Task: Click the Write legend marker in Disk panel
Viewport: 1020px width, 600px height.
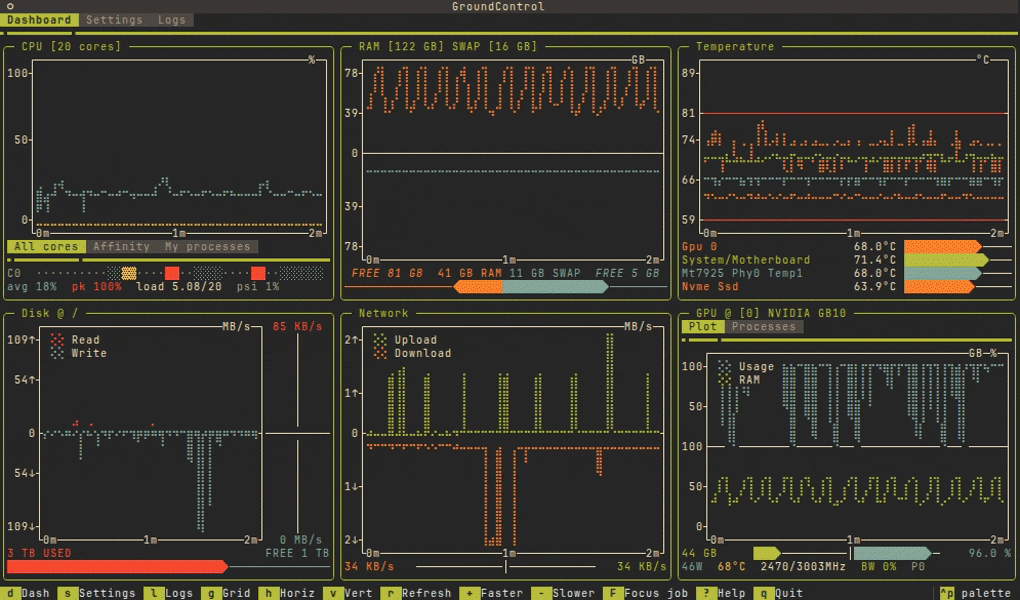Action: click(57, 353)
